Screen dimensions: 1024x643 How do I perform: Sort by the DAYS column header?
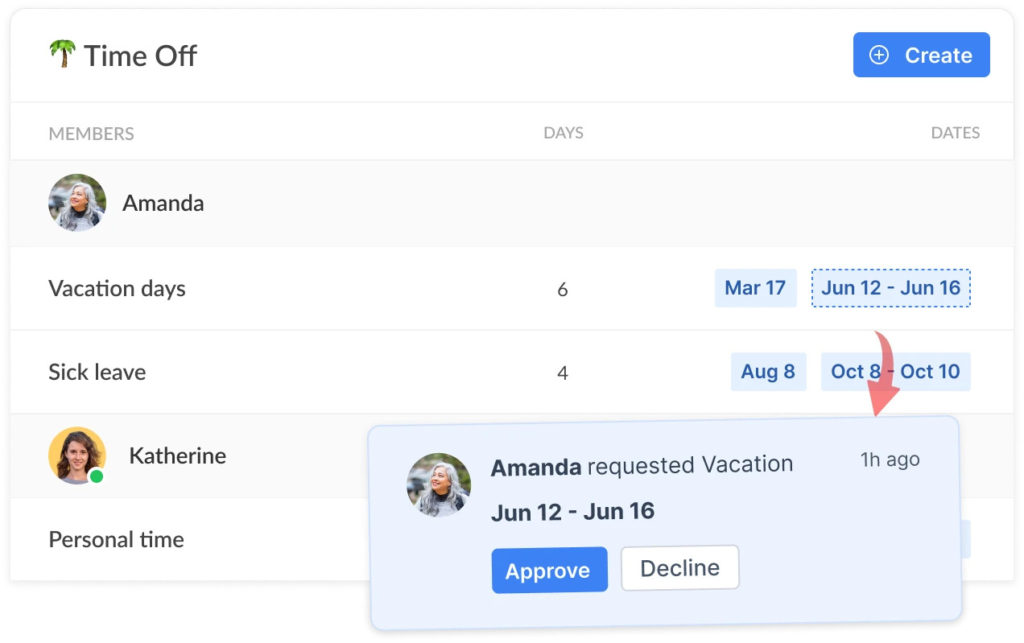click(563, 132)
